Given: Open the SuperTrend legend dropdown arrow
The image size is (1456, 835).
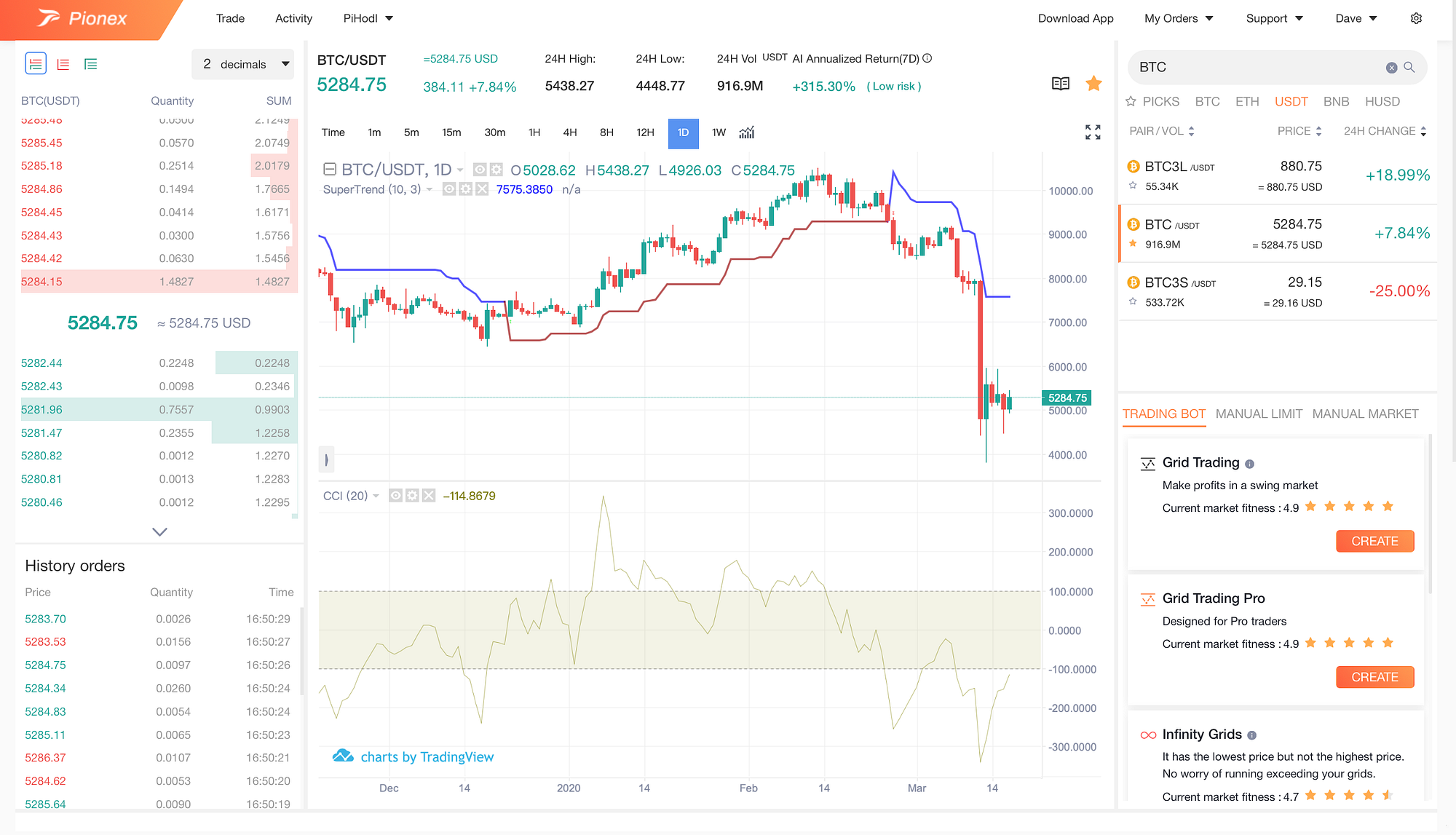Looking at the screenshot, I should [430, 189].
